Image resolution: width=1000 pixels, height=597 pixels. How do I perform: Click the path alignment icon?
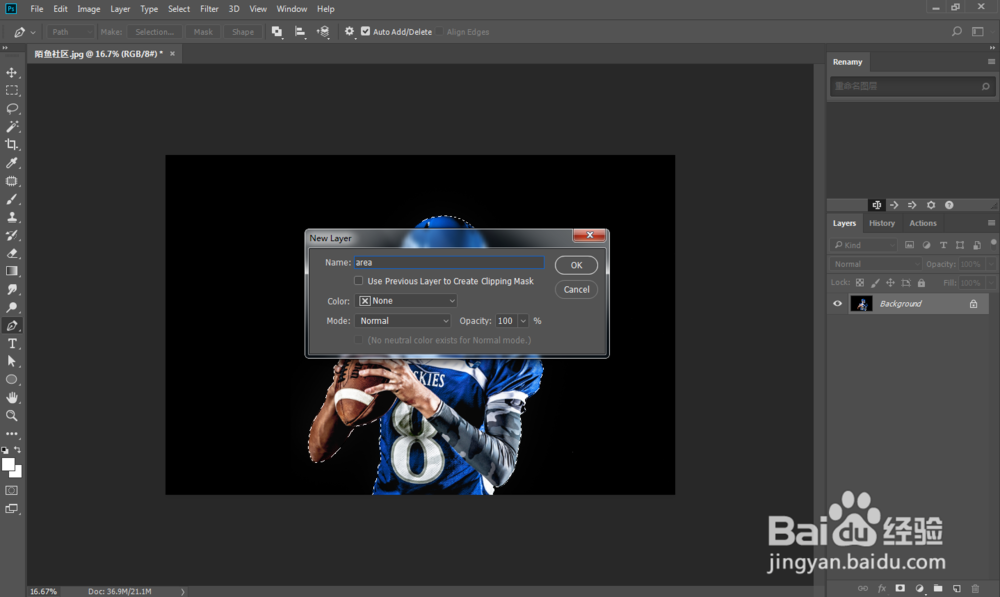pos(300,31)
